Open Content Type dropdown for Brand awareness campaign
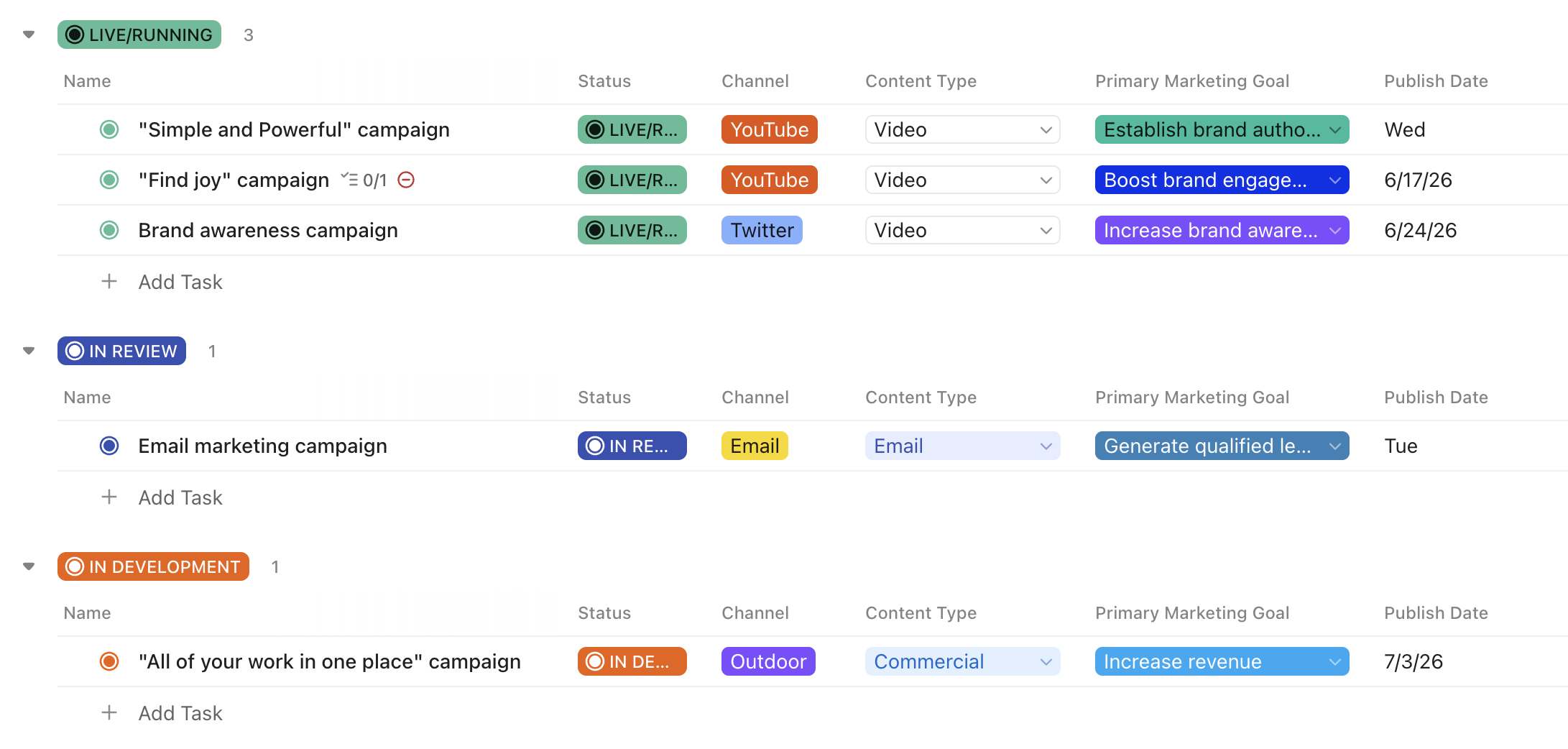This screenshot has width=1568, height=749. point(963,230)
